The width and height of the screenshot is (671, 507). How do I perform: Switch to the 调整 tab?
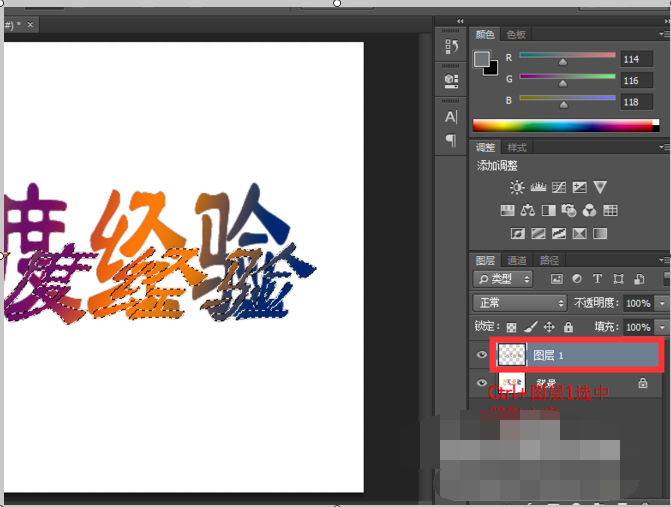pyautogui.click(x=485, y=148)
